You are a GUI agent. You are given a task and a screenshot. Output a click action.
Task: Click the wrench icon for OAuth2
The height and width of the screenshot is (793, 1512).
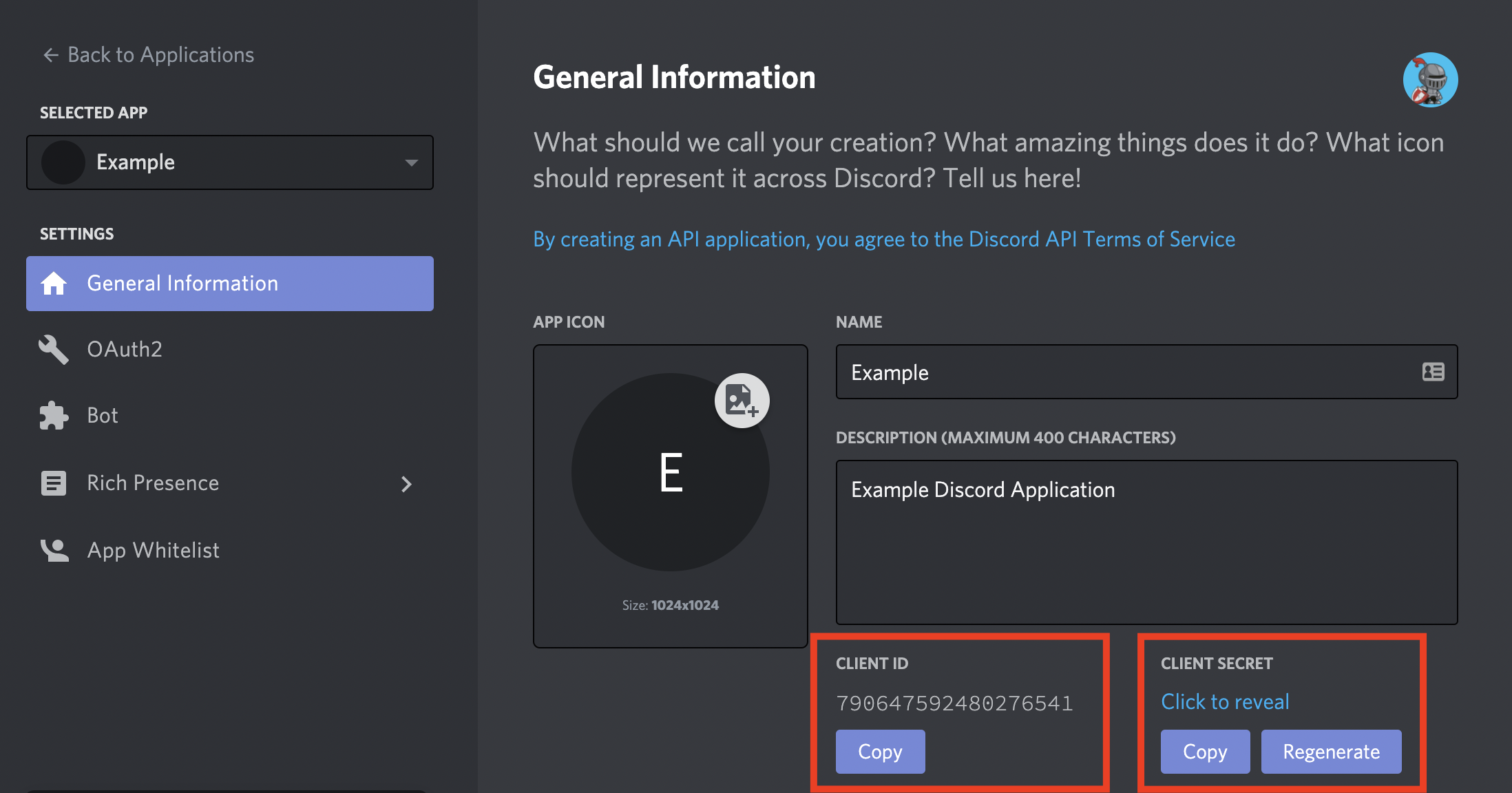point(54,350)
